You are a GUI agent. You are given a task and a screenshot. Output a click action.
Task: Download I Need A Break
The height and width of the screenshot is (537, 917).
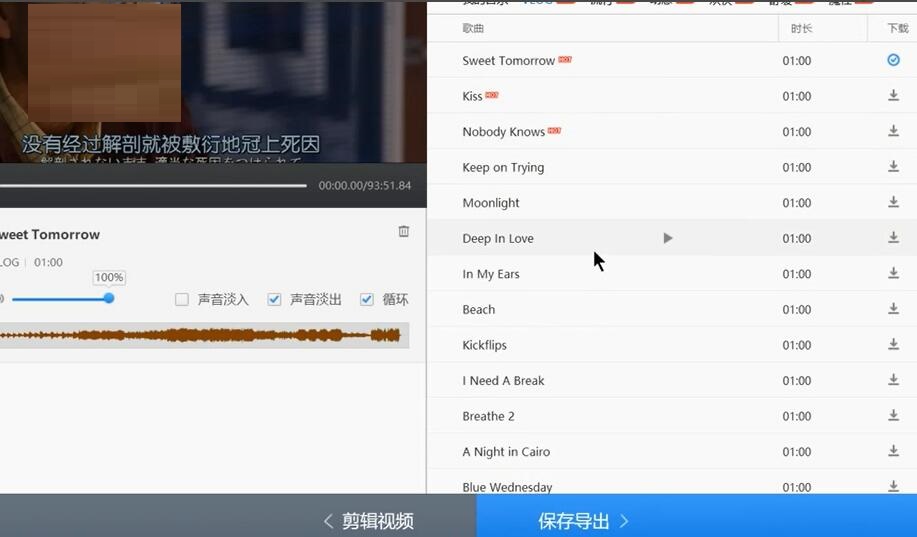pos(893,380)
